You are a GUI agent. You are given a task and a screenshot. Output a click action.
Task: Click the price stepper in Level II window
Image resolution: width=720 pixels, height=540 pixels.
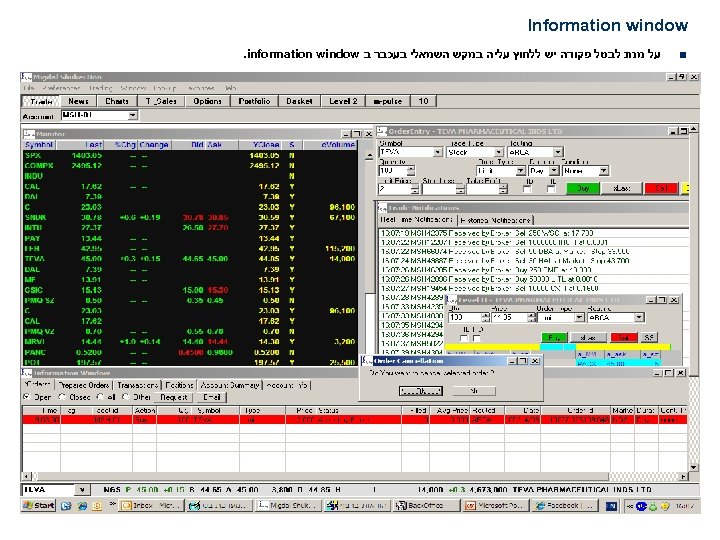pos(532,317)
